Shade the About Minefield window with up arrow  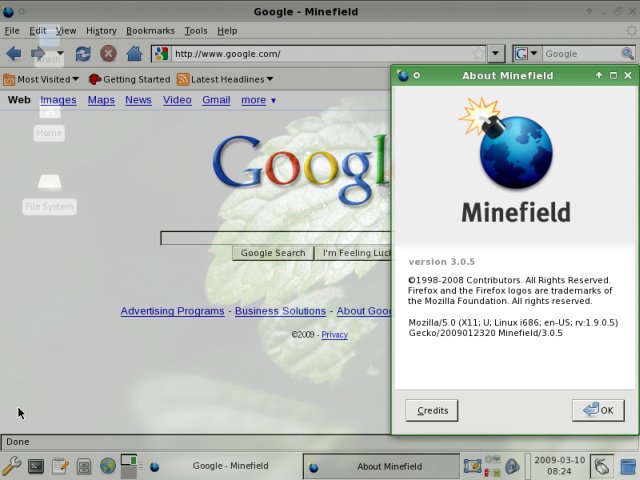point(599,76)
